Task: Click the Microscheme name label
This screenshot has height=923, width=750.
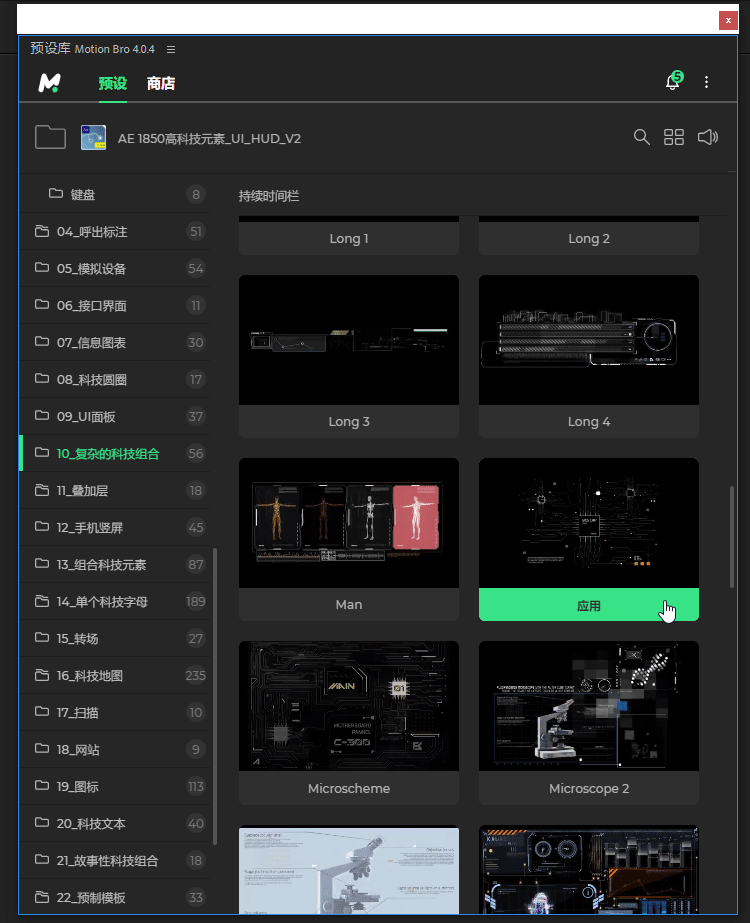Action: (x=349, y=788)
